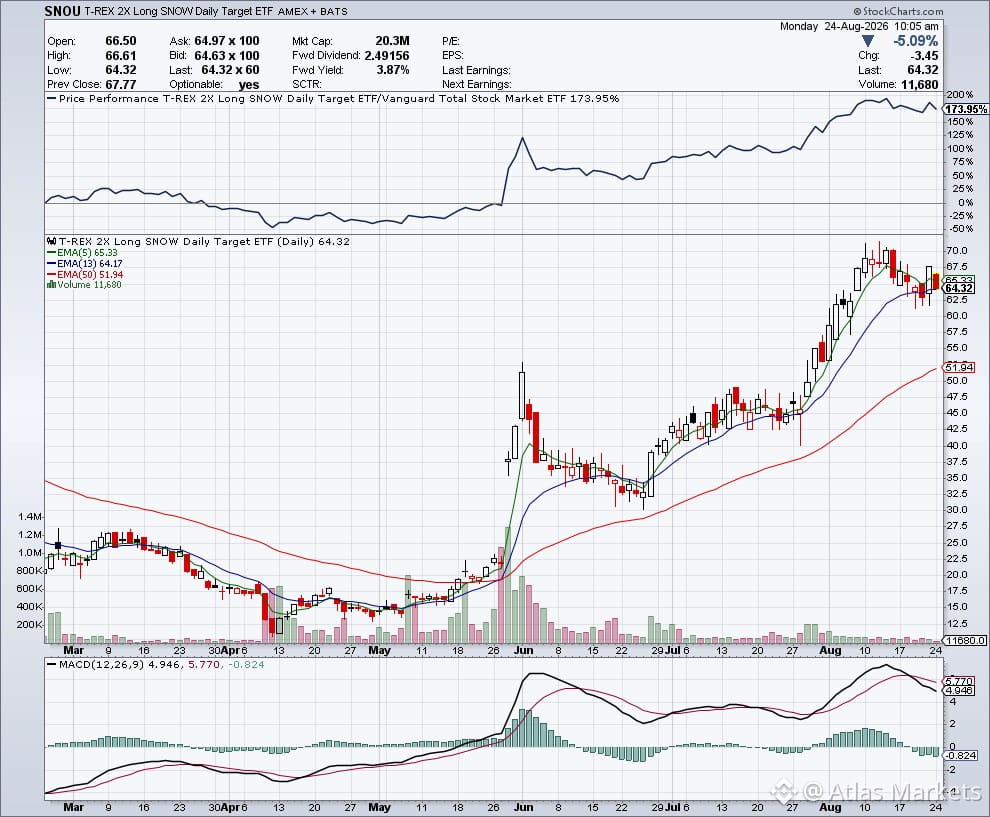Click the T-REX 2X Long SNOW ETF title

(x=179, y=11)
